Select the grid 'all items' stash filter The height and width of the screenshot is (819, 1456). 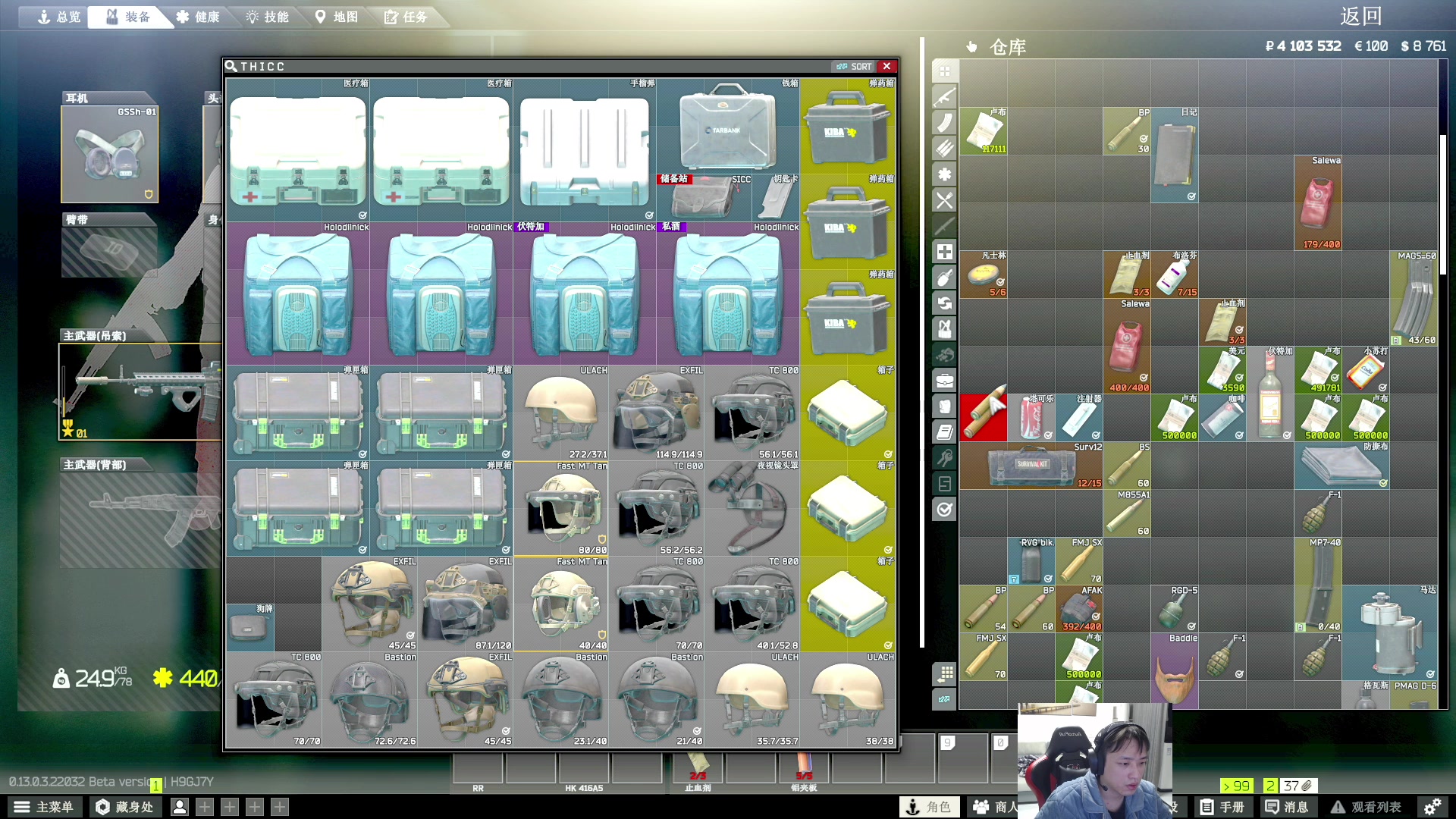pos(945,71)
